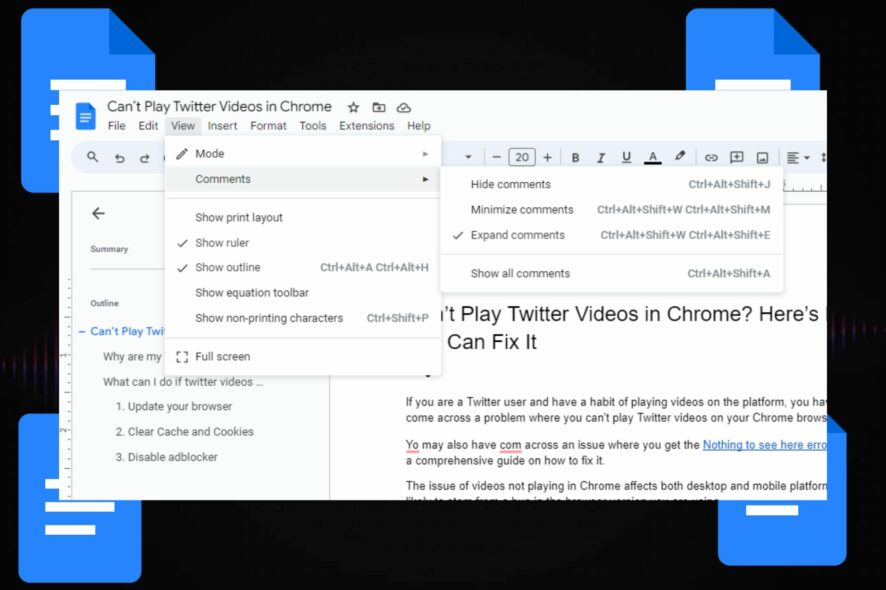Jump to outline heading Can't Play Twi
886x590 pixels.
click(127, 331)
